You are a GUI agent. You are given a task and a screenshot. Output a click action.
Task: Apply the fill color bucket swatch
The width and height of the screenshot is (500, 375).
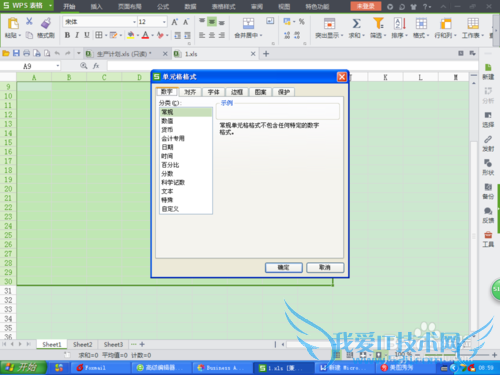tap(131, 35)
